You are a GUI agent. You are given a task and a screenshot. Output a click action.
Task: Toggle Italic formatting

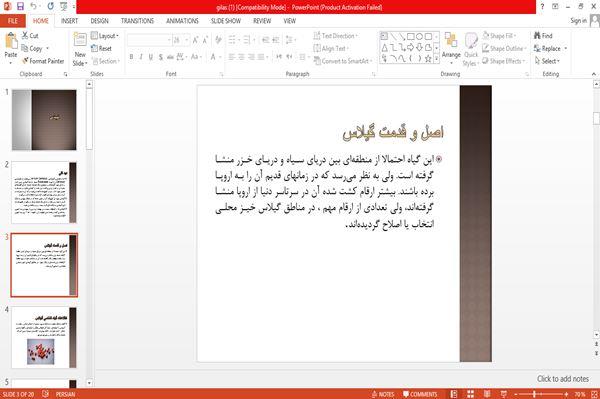[x=141, y=57]
